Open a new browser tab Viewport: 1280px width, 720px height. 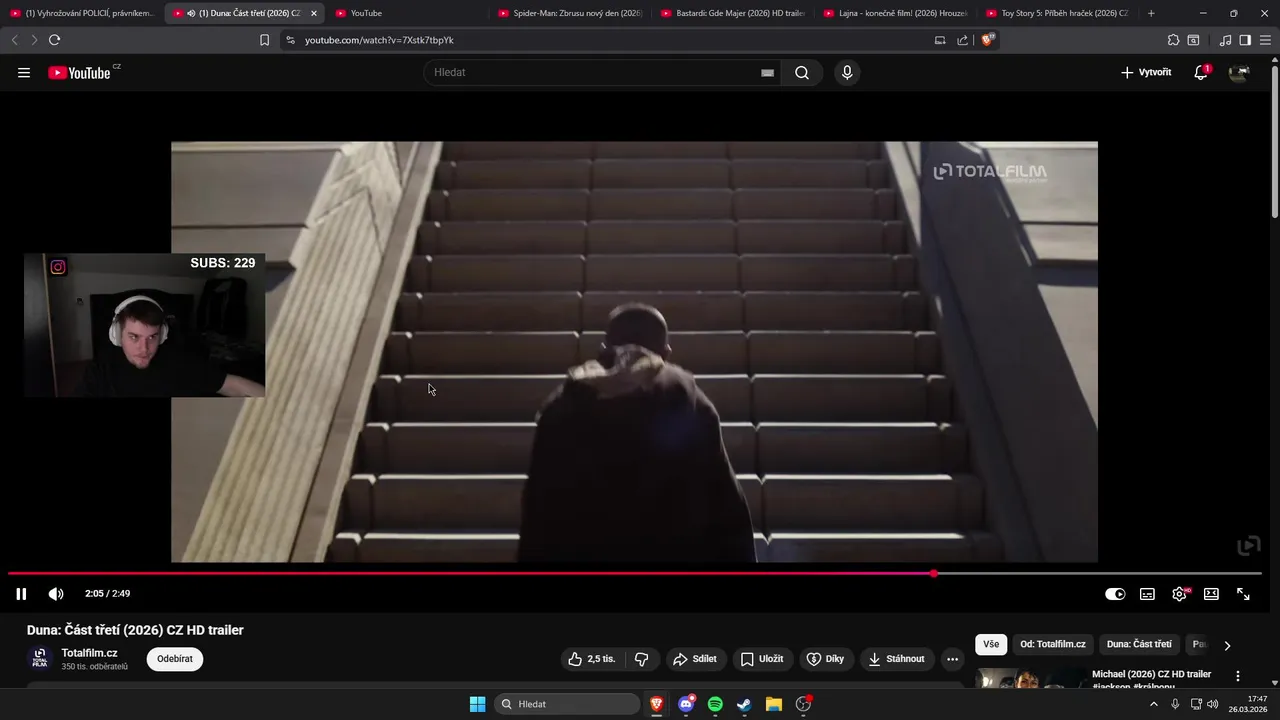click(x=1151, y=13)
